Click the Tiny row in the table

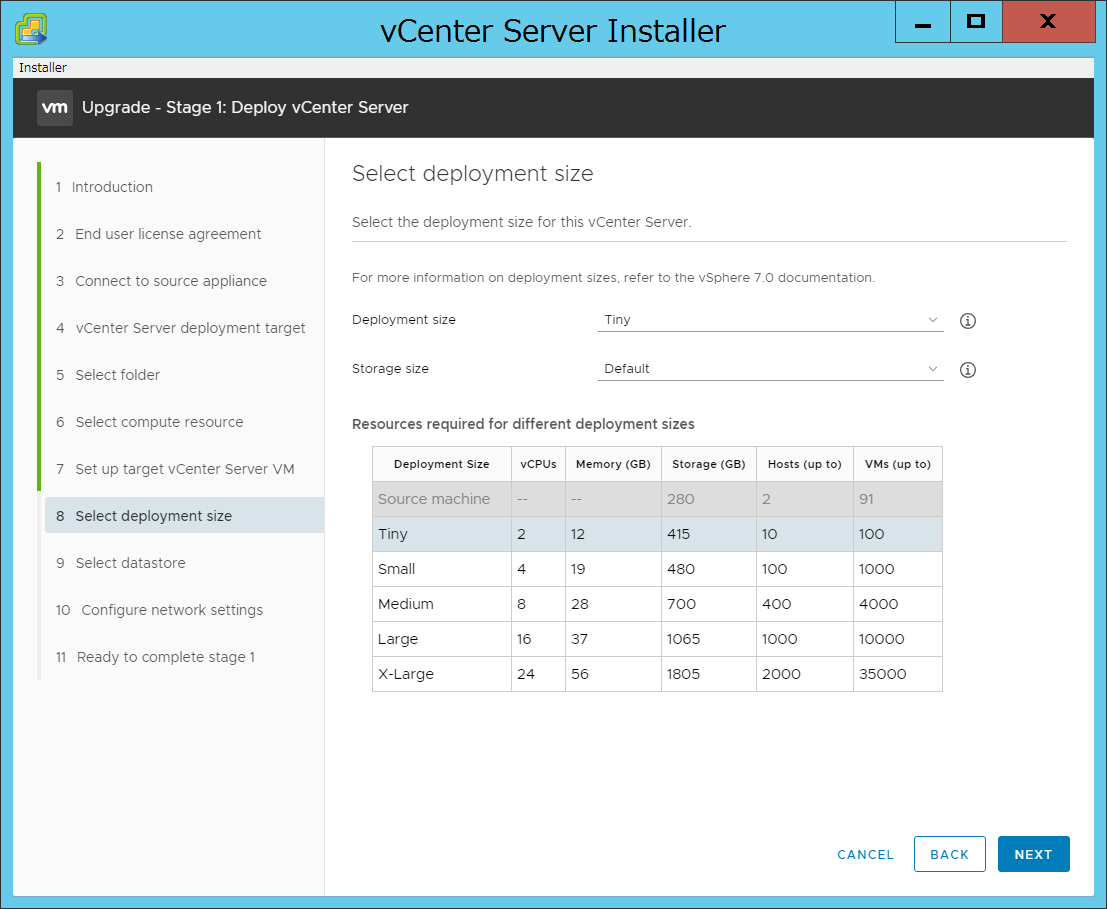[657, 534]
